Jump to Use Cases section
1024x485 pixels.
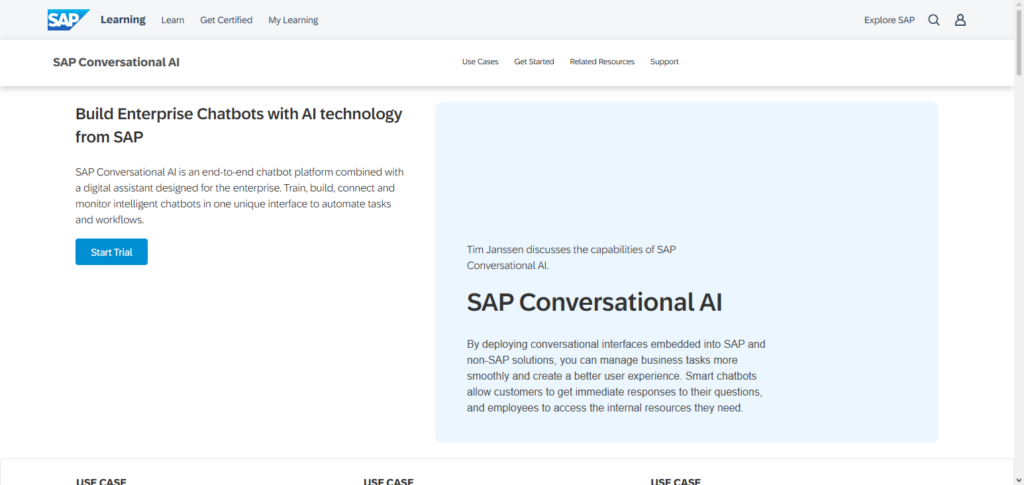[480, 62]
